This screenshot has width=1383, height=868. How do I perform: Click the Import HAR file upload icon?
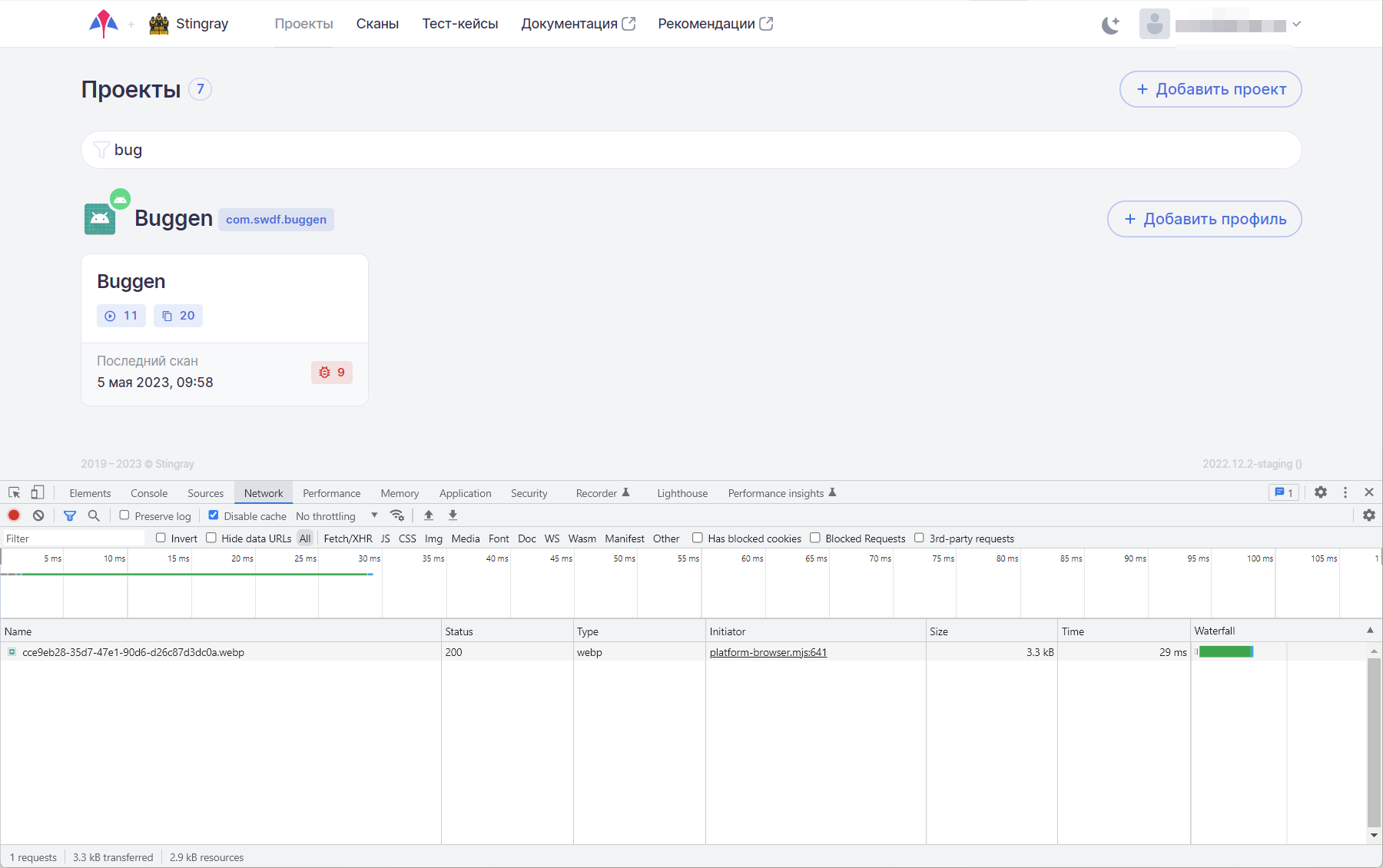click(429, 515)
